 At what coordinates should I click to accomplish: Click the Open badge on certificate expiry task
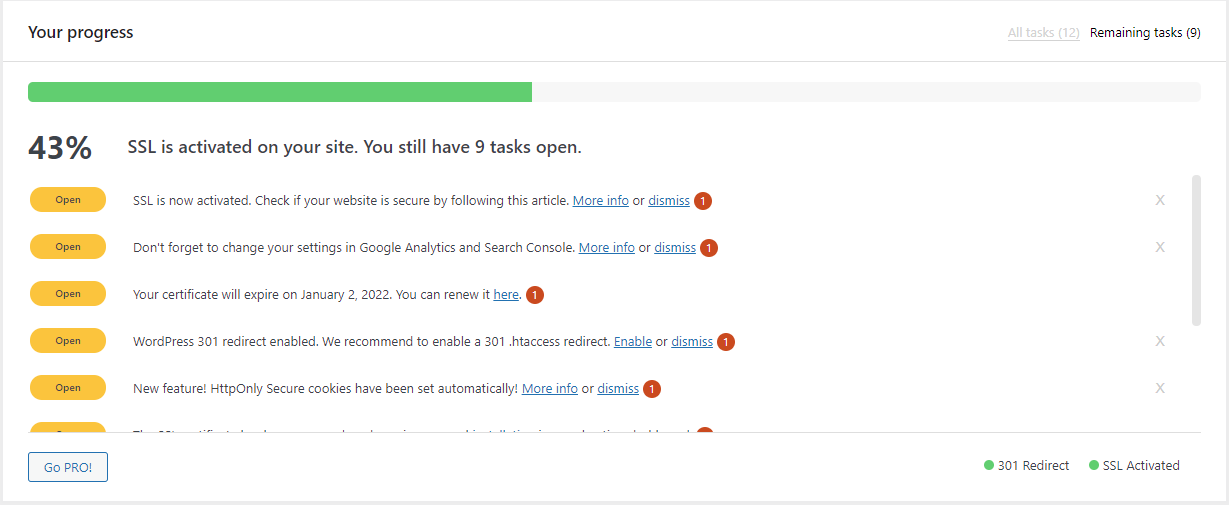(68, 294)
